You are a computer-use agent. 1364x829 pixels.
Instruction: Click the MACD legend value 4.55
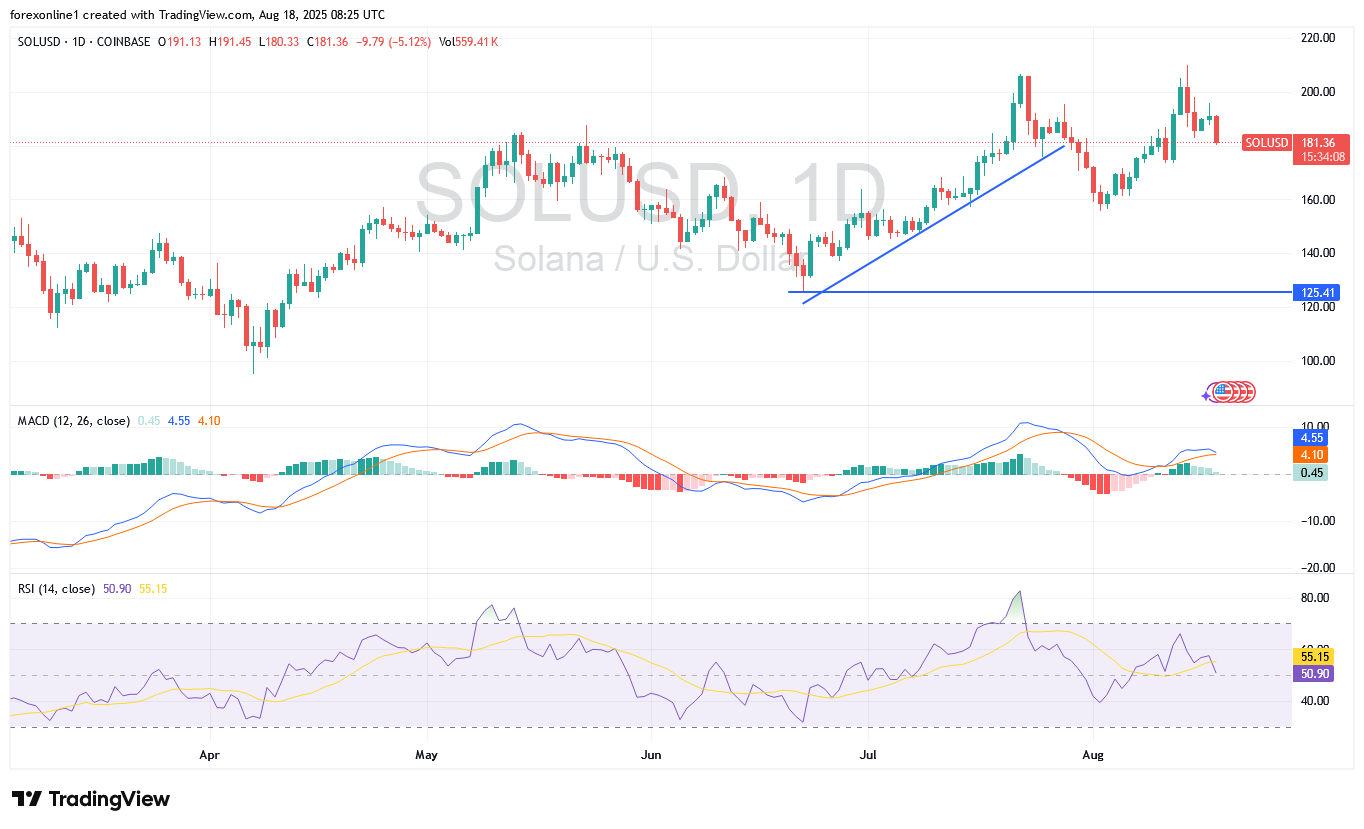coord(179,421)
